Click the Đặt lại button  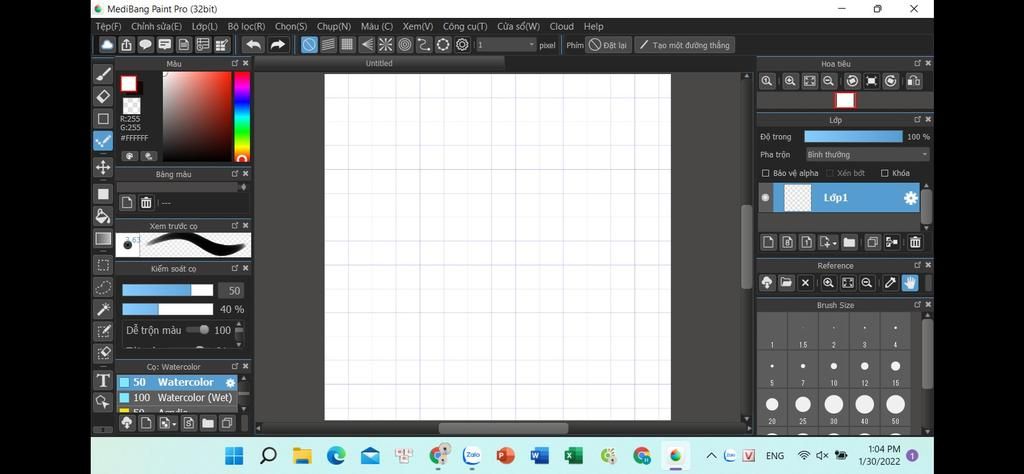click(608, 45)
